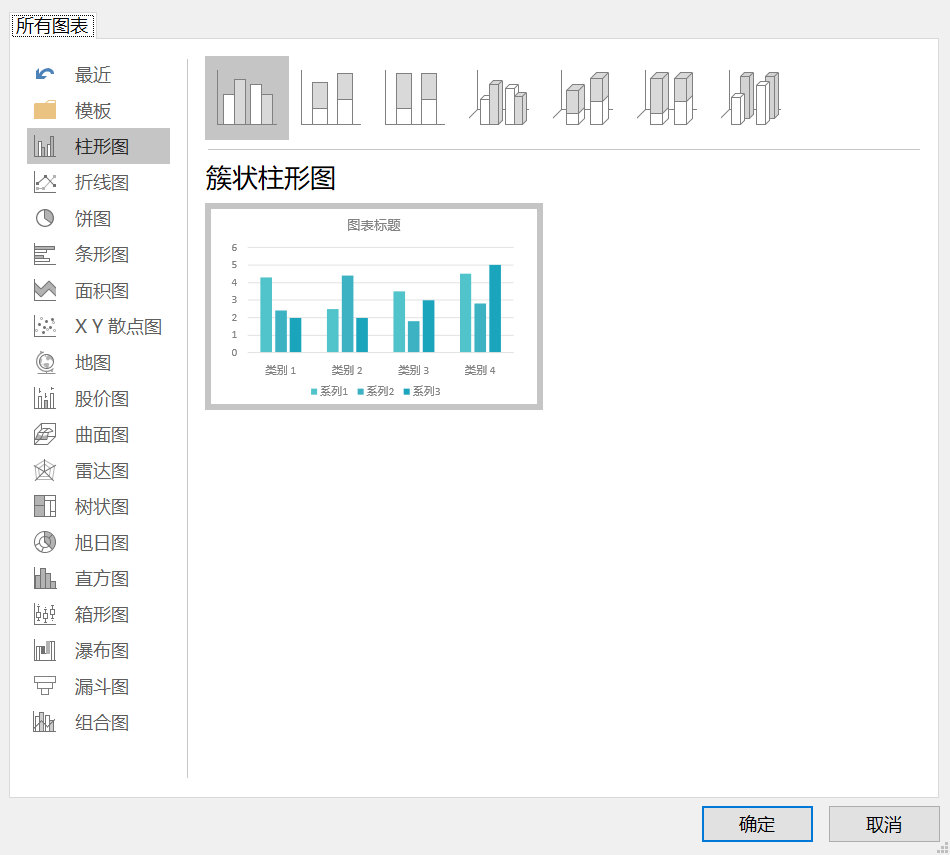Open the 模板 chart category
This screenshot has height=855, width=950.
(98, 110)
